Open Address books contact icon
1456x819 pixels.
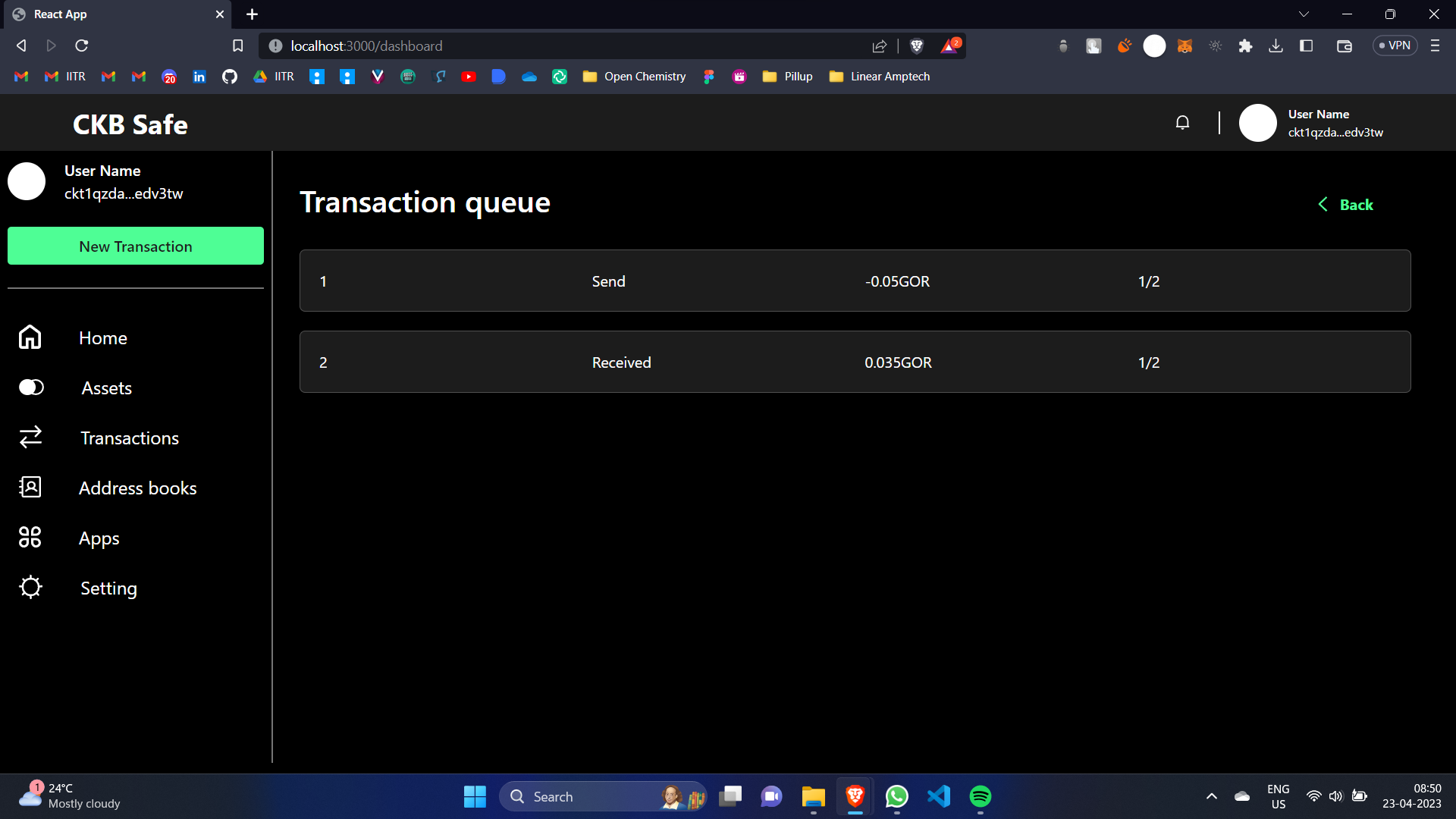(x=30, y=488)
